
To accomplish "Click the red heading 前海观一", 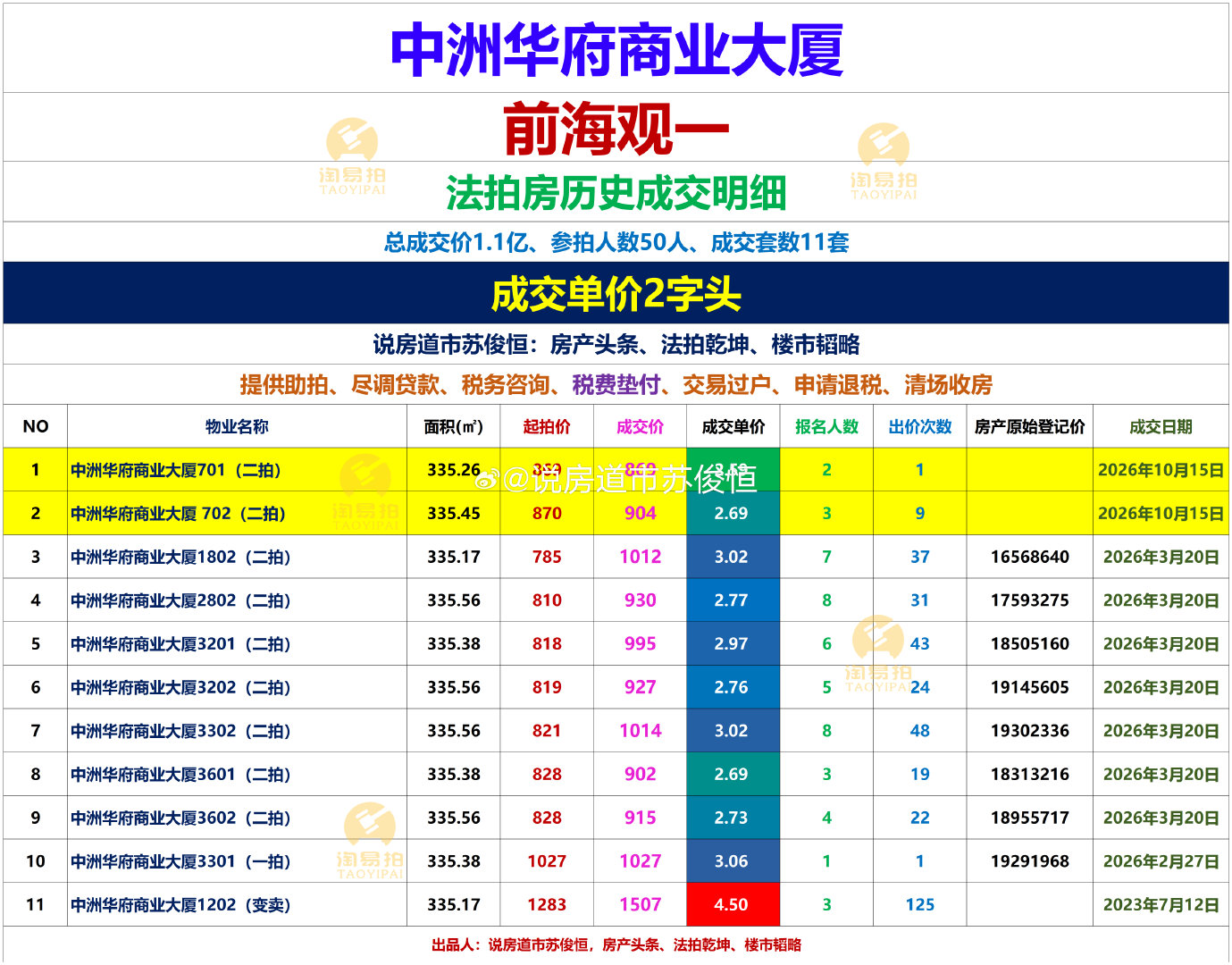I will [616, 129].
